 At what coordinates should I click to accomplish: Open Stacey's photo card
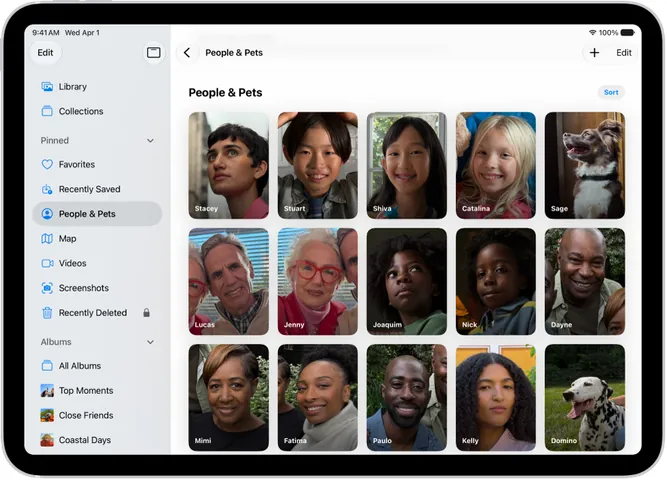pyautogui.click(x=229, y=166)
